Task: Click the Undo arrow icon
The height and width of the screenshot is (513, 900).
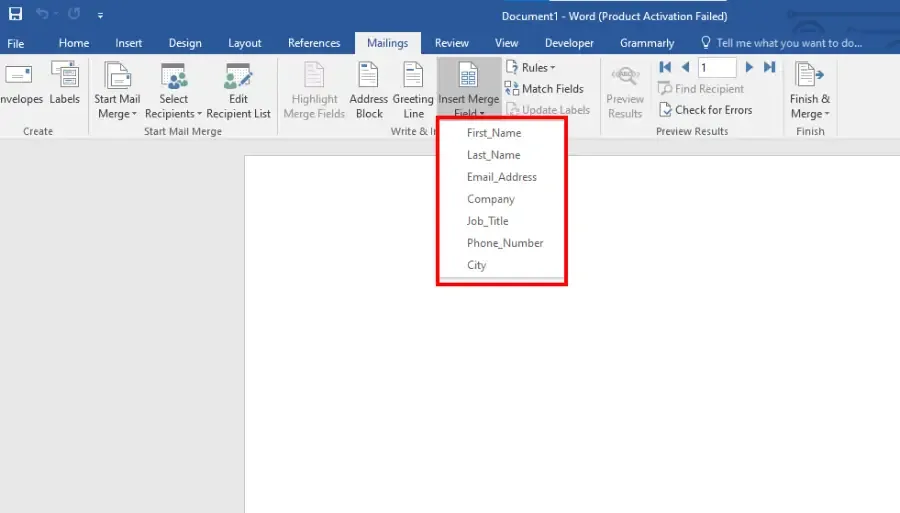Action: click(x=42, y=14)
